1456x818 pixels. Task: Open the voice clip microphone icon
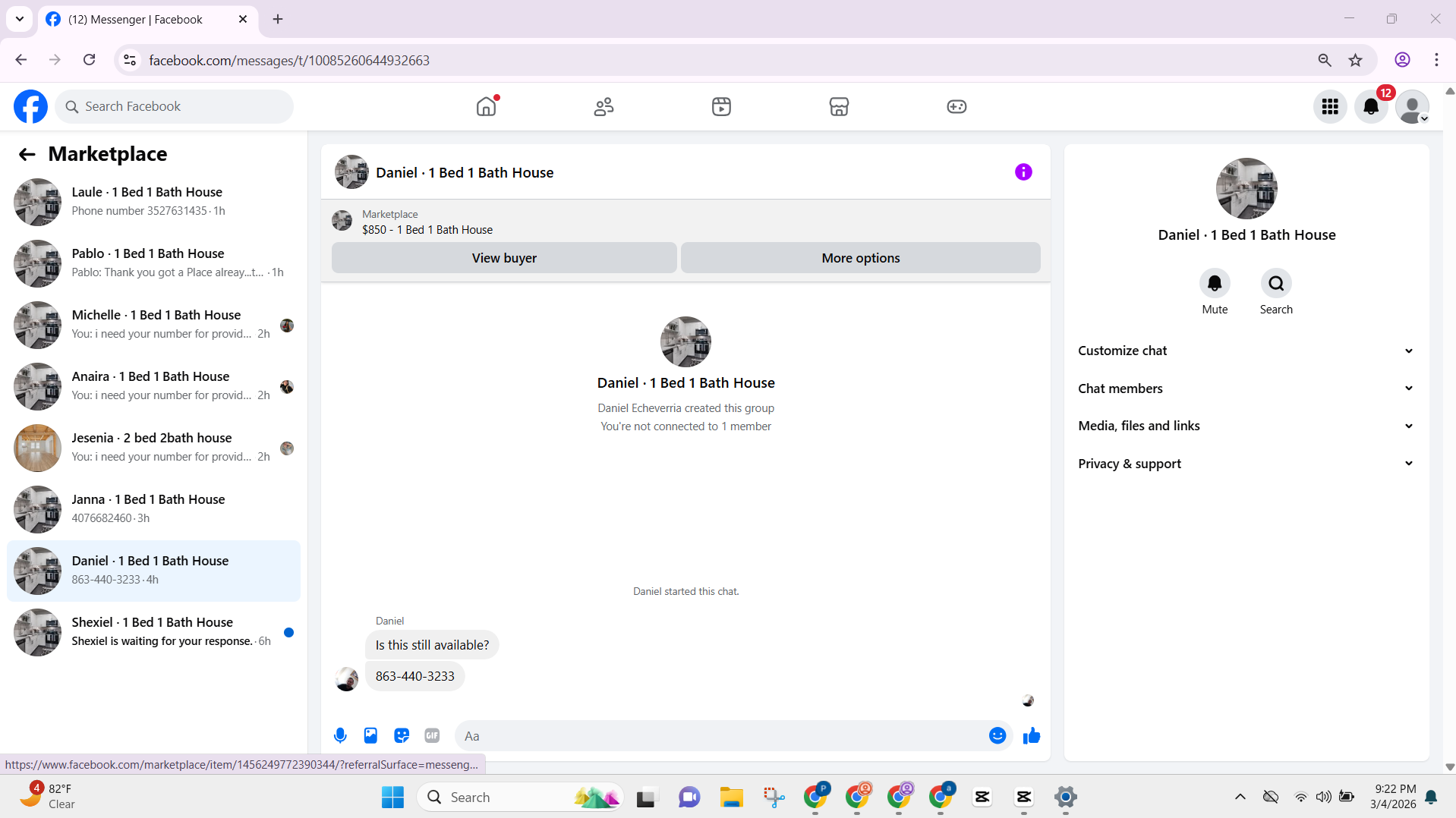[x=340, y=735]
